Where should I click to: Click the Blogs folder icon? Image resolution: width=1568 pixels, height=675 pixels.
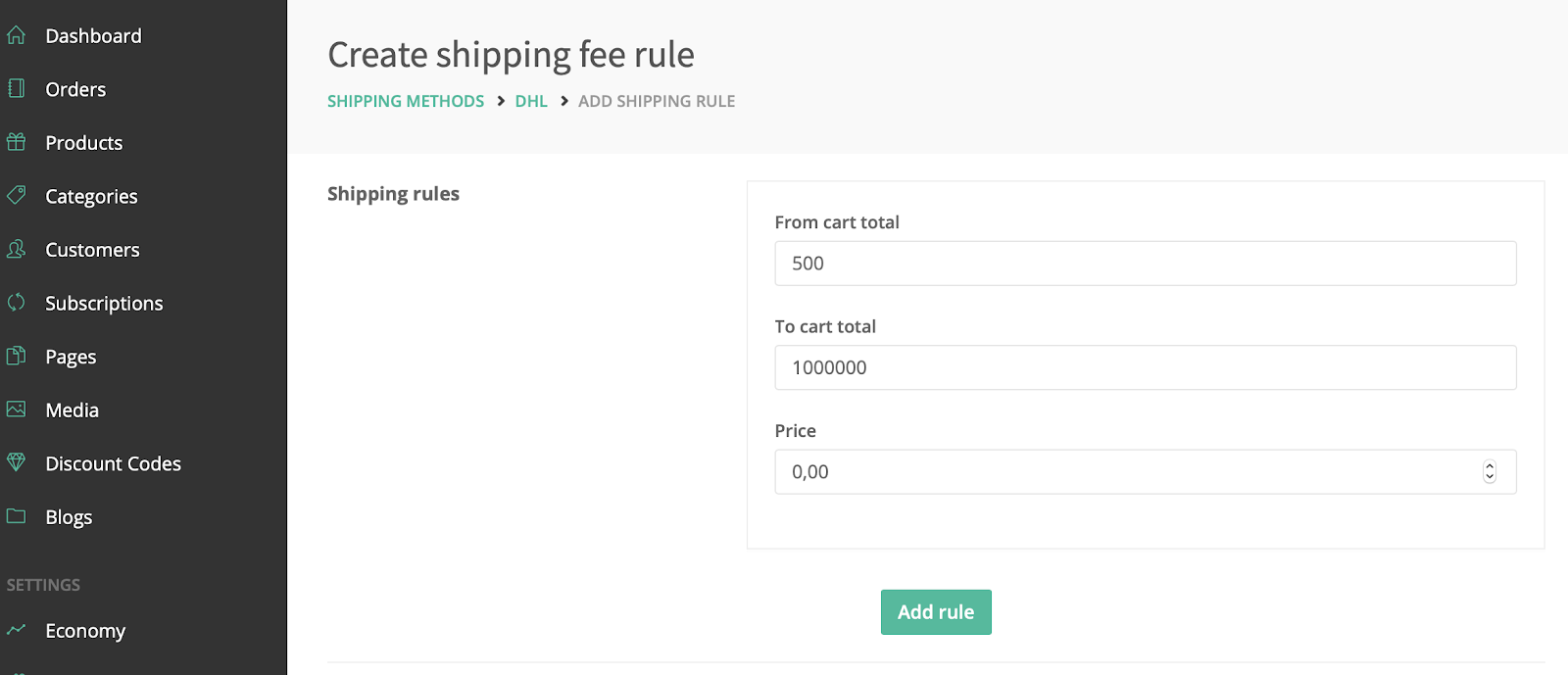(x=16, y=515)
